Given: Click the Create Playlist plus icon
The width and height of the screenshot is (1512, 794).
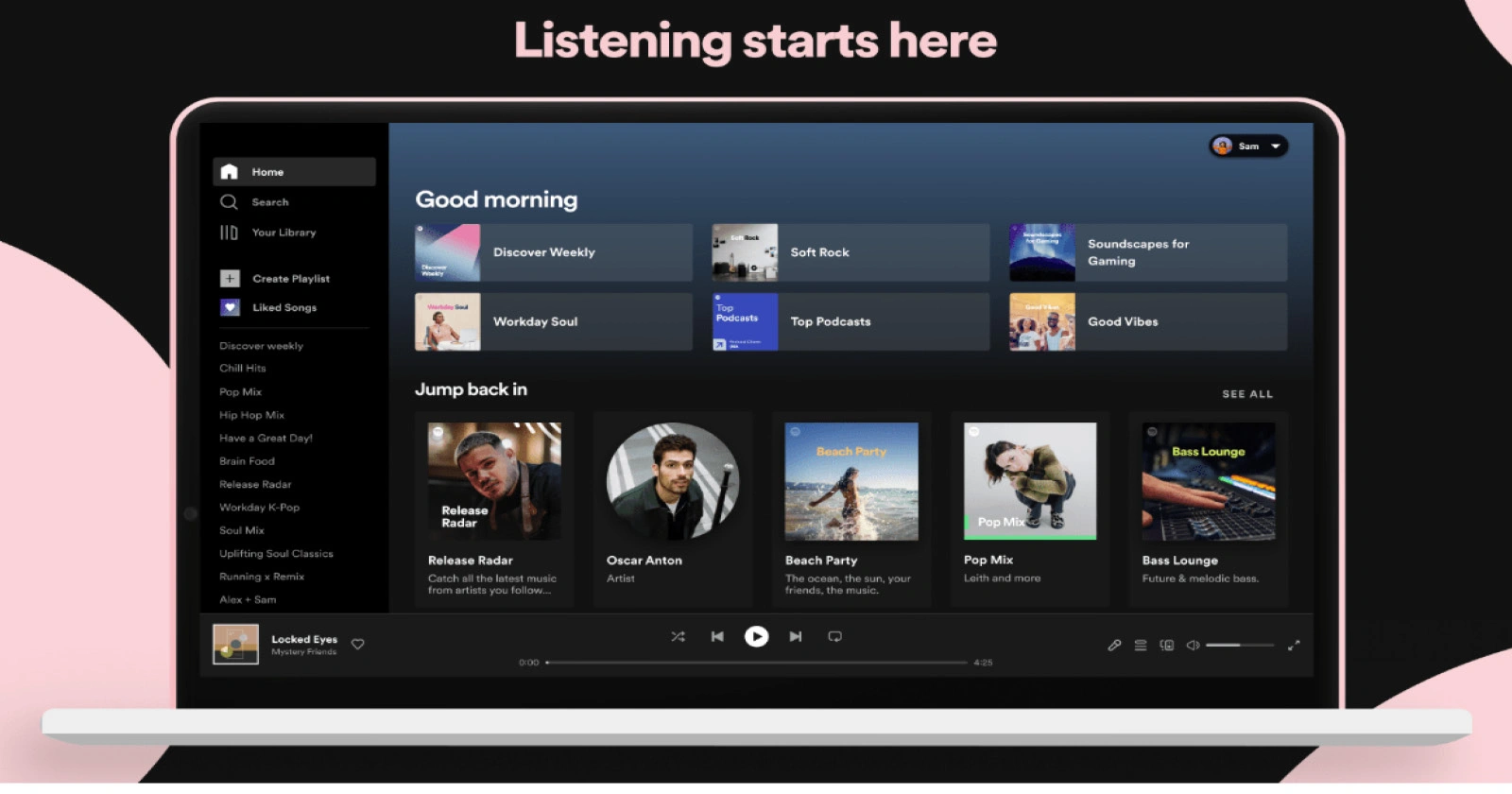Looking at the screenshot, I should (230, 279).
